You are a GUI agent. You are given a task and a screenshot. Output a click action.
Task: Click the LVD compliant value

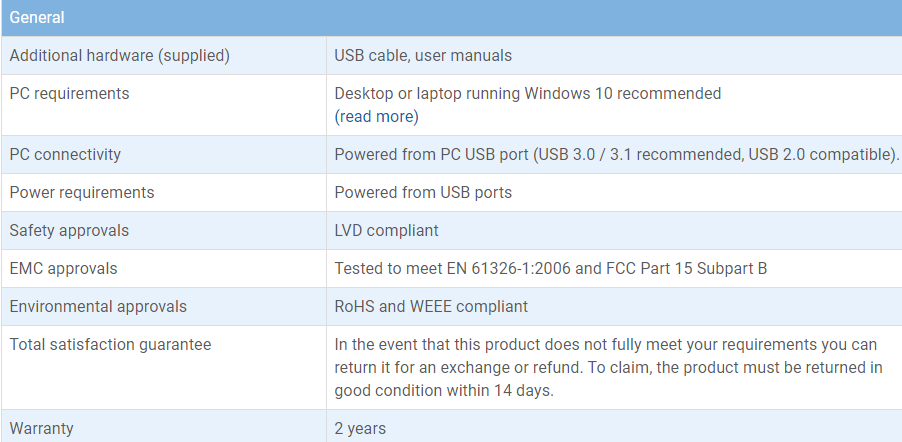click(386, 231)
